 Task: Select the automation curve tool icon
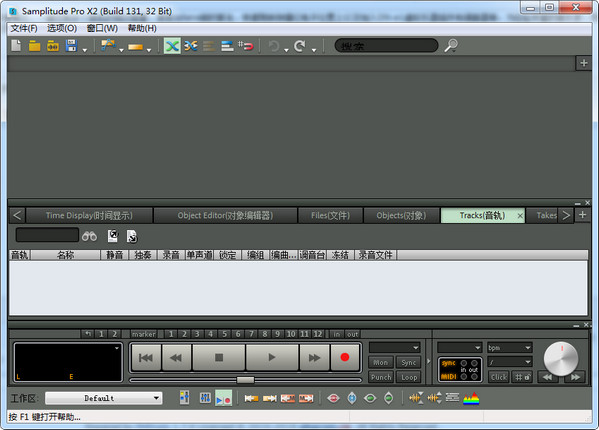(108, 46)
